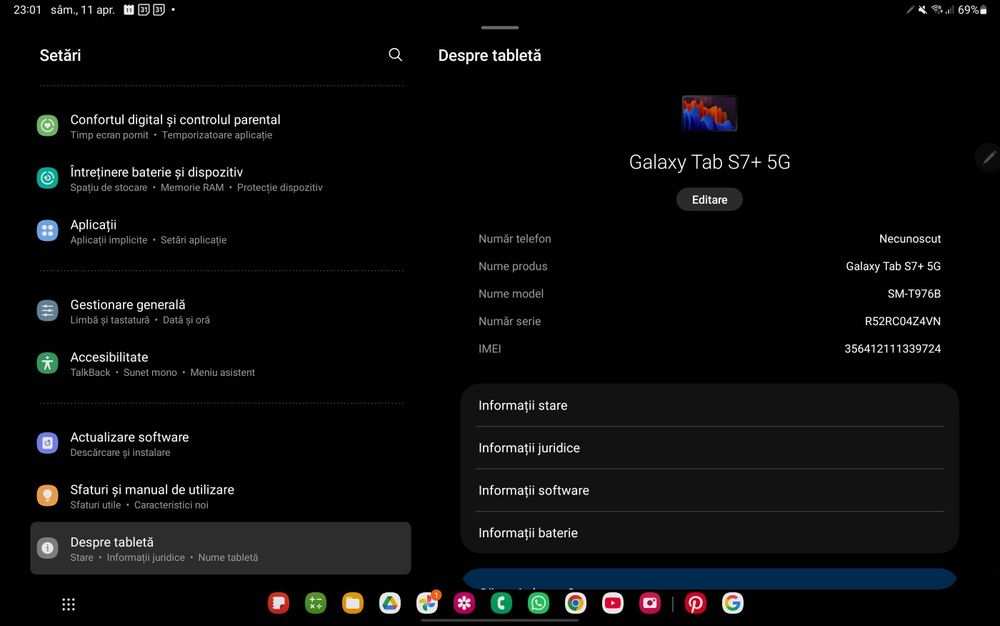Open Actualizare software entry
The width and height of the screenshot is (1000, 626).
(221, 444)
